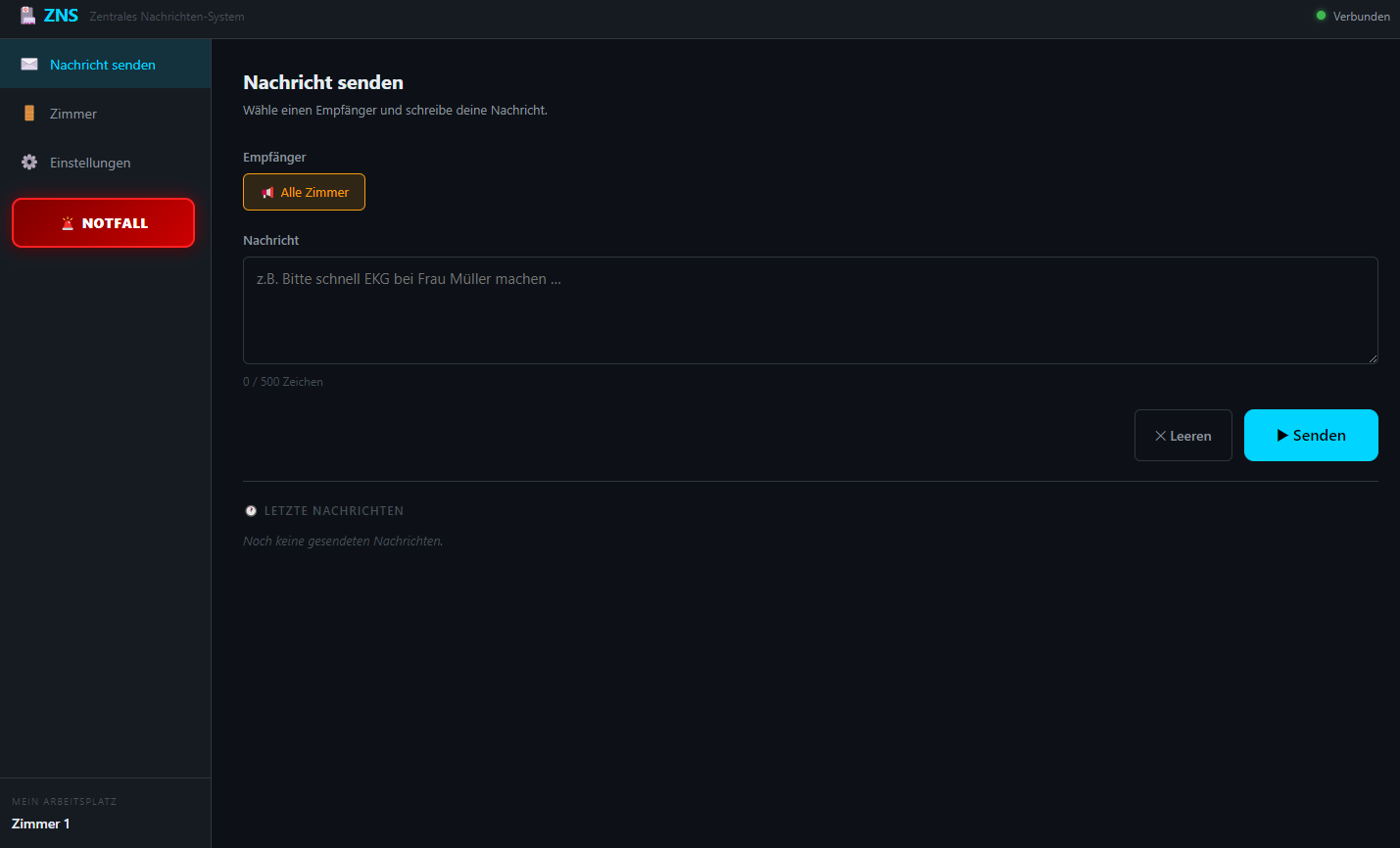This screenshot has height=848, width=1400.
Task: Focus the Nachricht text area
Action: tap(809, 310)
